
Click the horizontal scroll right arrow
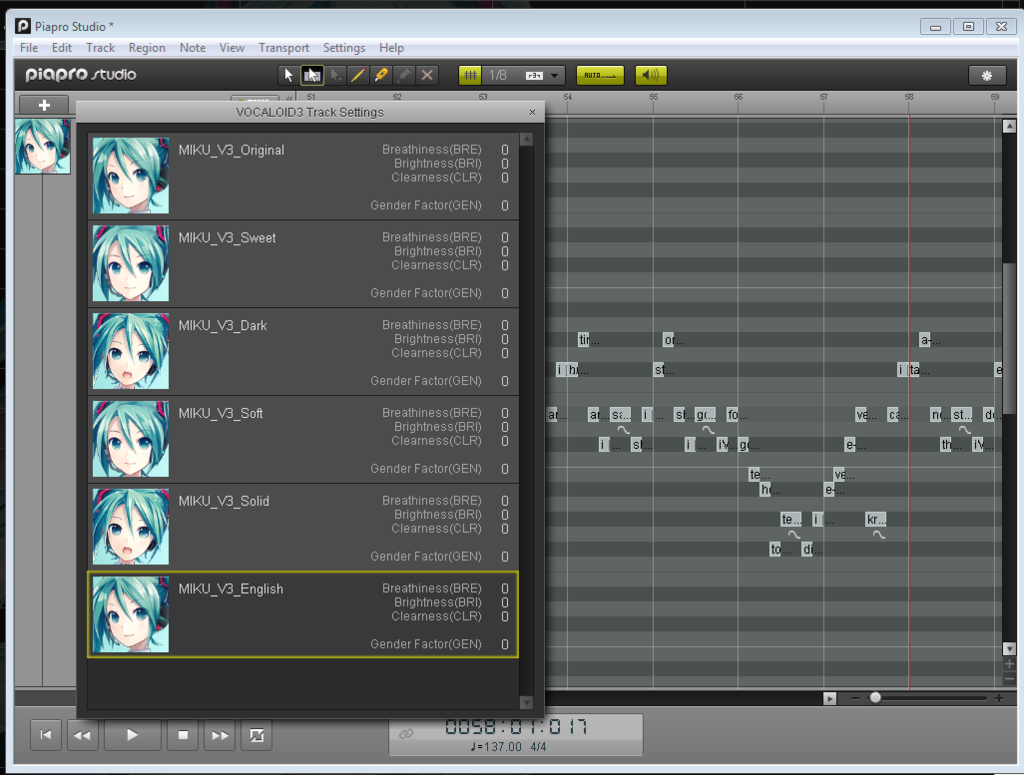829,699
